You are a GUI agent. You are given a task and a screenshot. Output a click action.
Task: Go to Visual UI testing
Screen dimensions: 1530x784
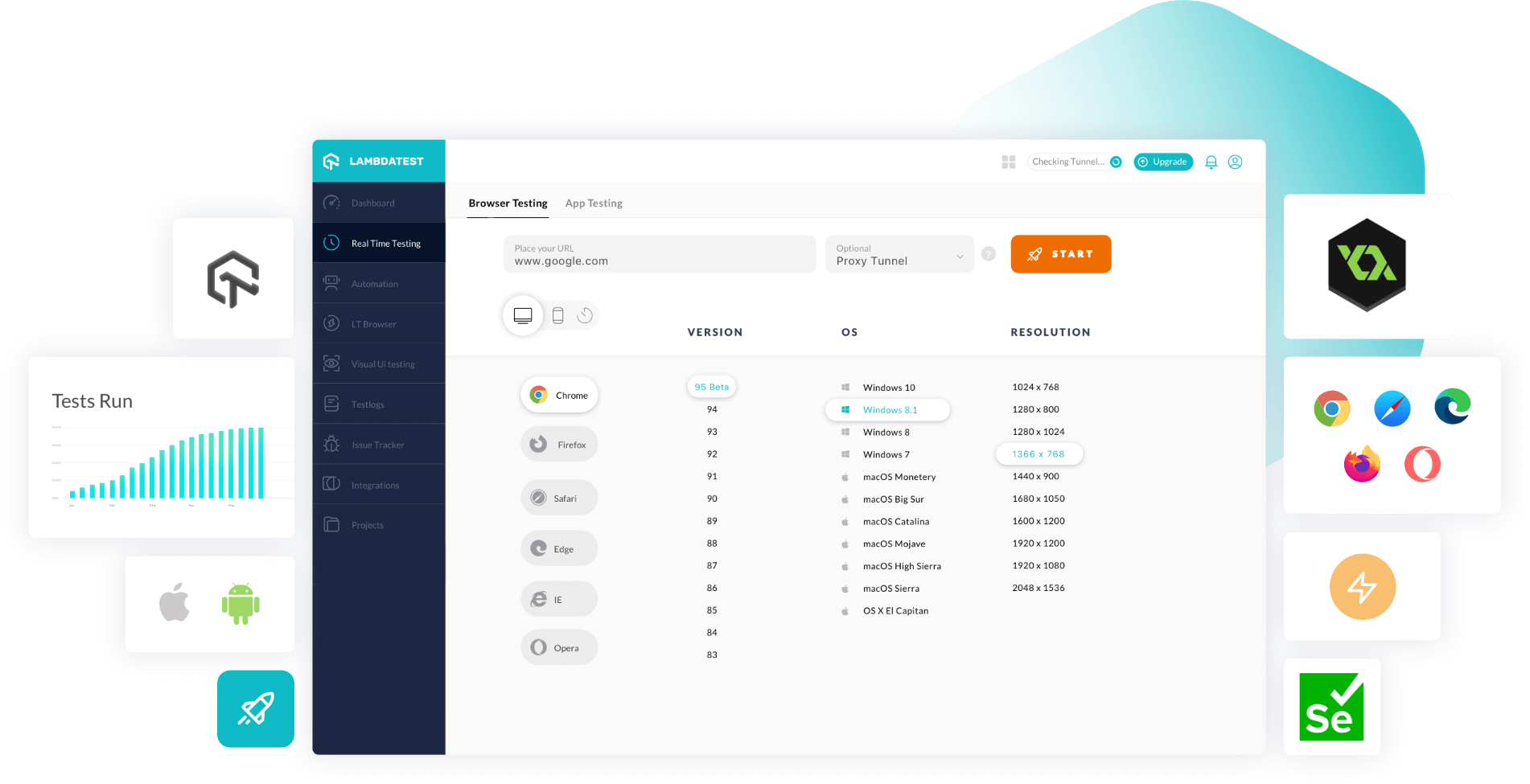(x=379, y=363)
